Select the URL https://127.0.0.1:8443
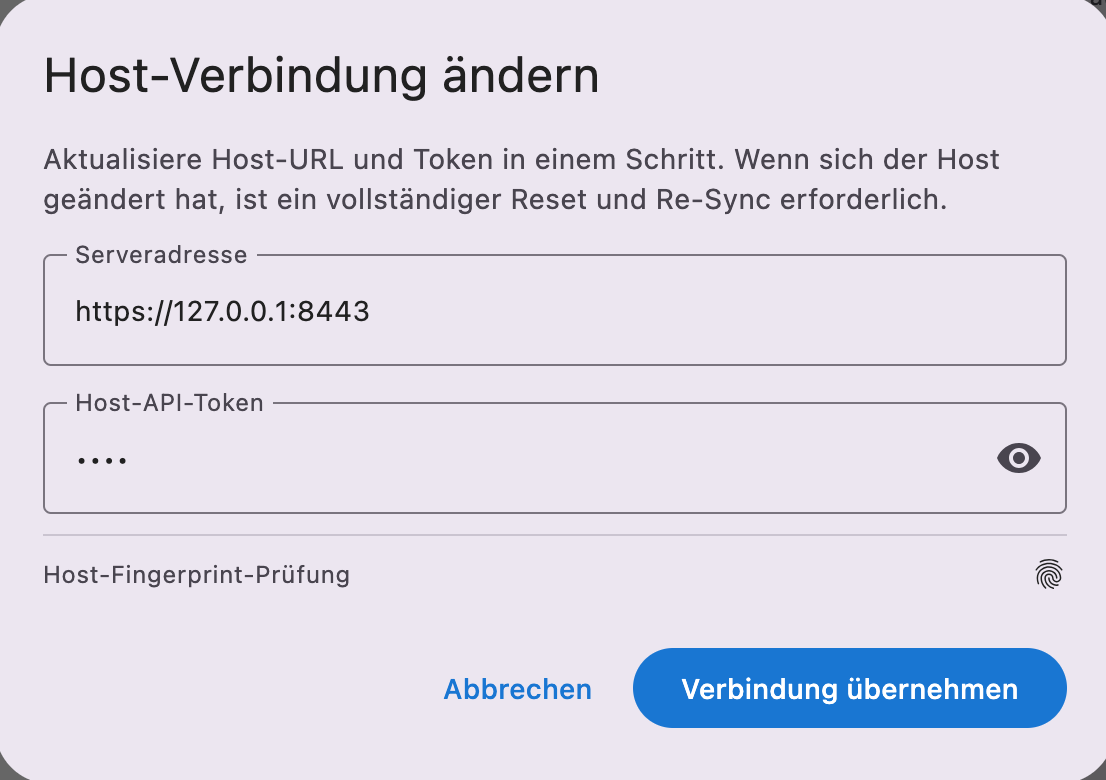The height and width of the screenshot is (780, 1106). [222, 311]
